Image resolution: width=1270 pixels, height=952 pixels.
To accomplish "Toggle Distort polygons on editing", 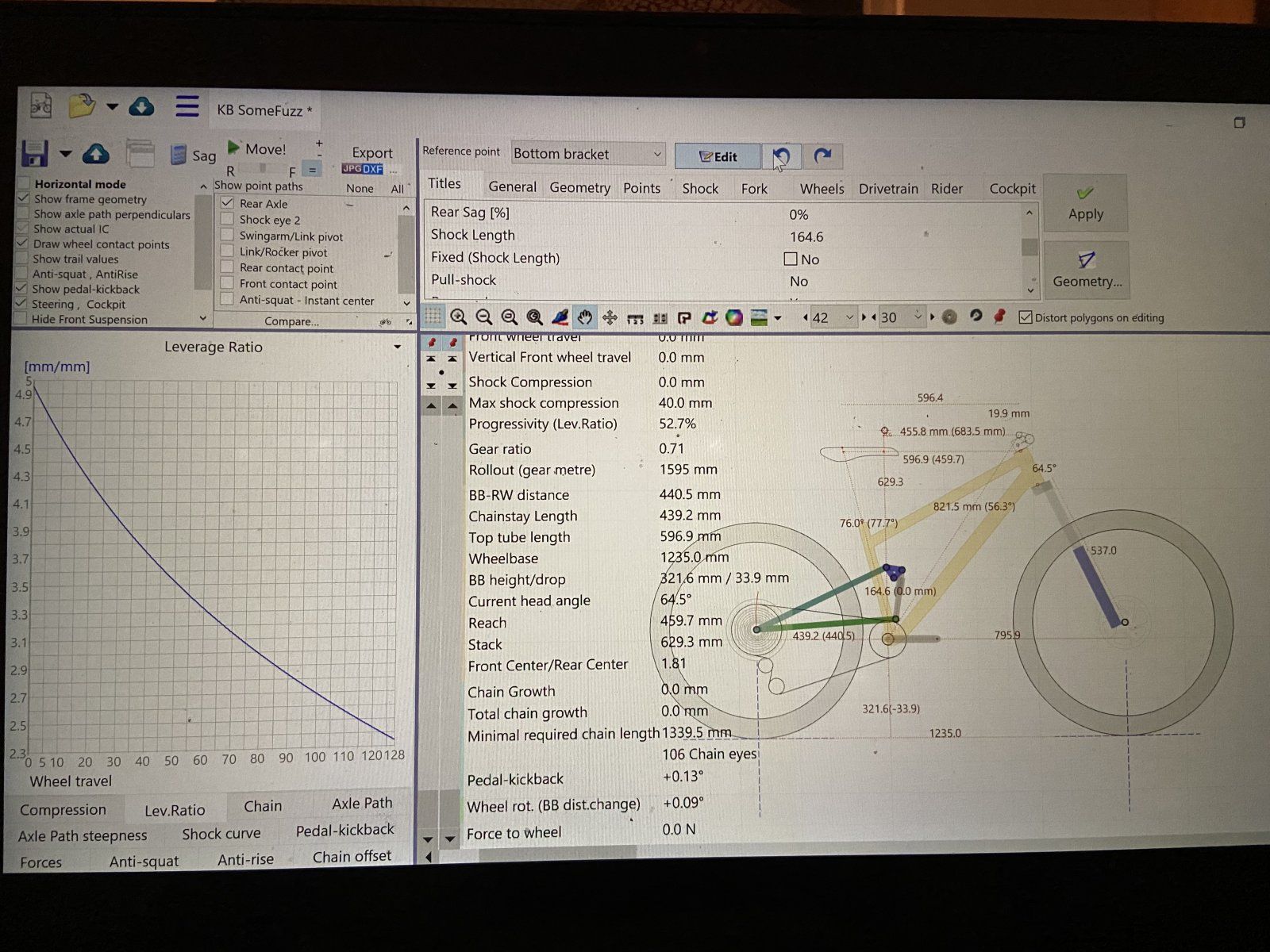I will (x=1025, y=317).
